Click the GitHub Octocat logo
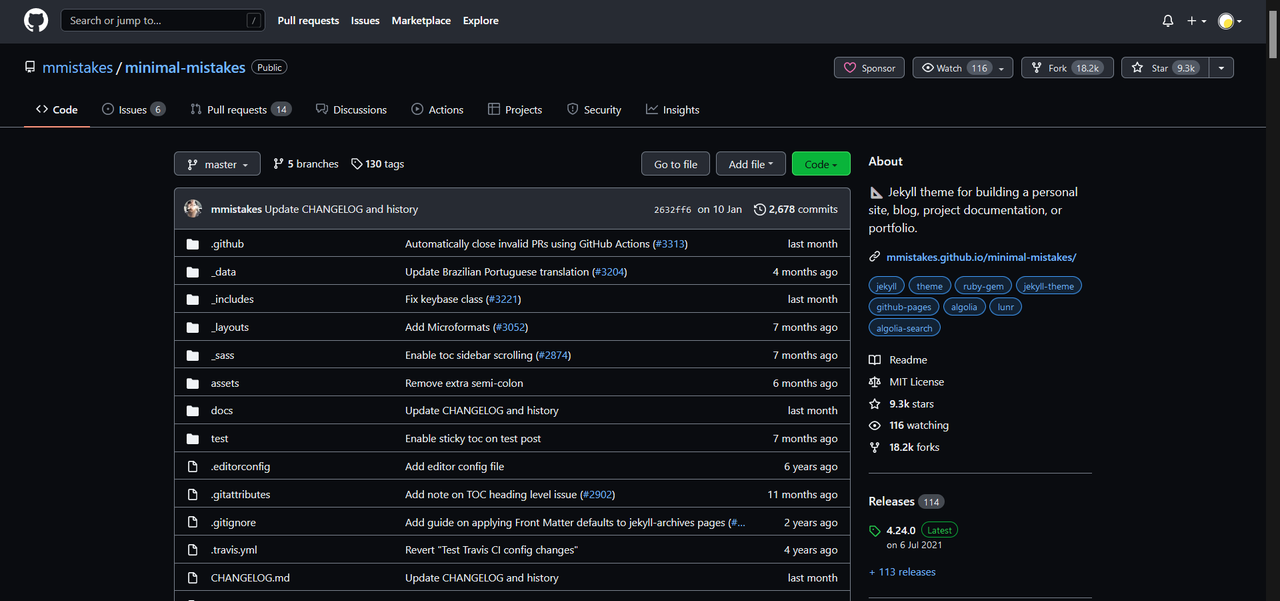Viewport: 1280px width, 601px height. pos(36,20)
